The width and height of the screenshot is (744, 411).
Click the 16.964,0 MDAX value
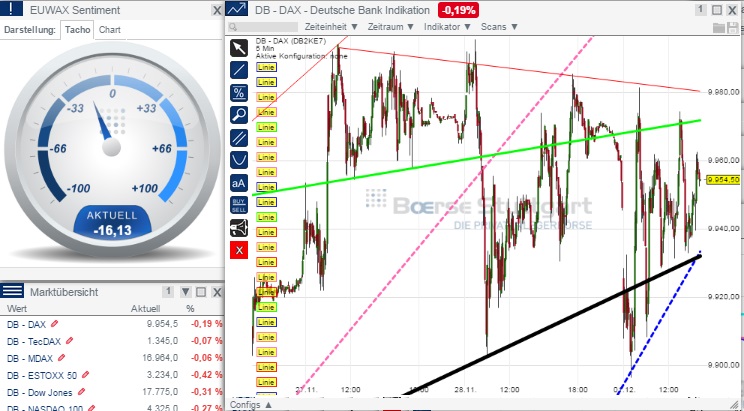[x=160, y=358]
